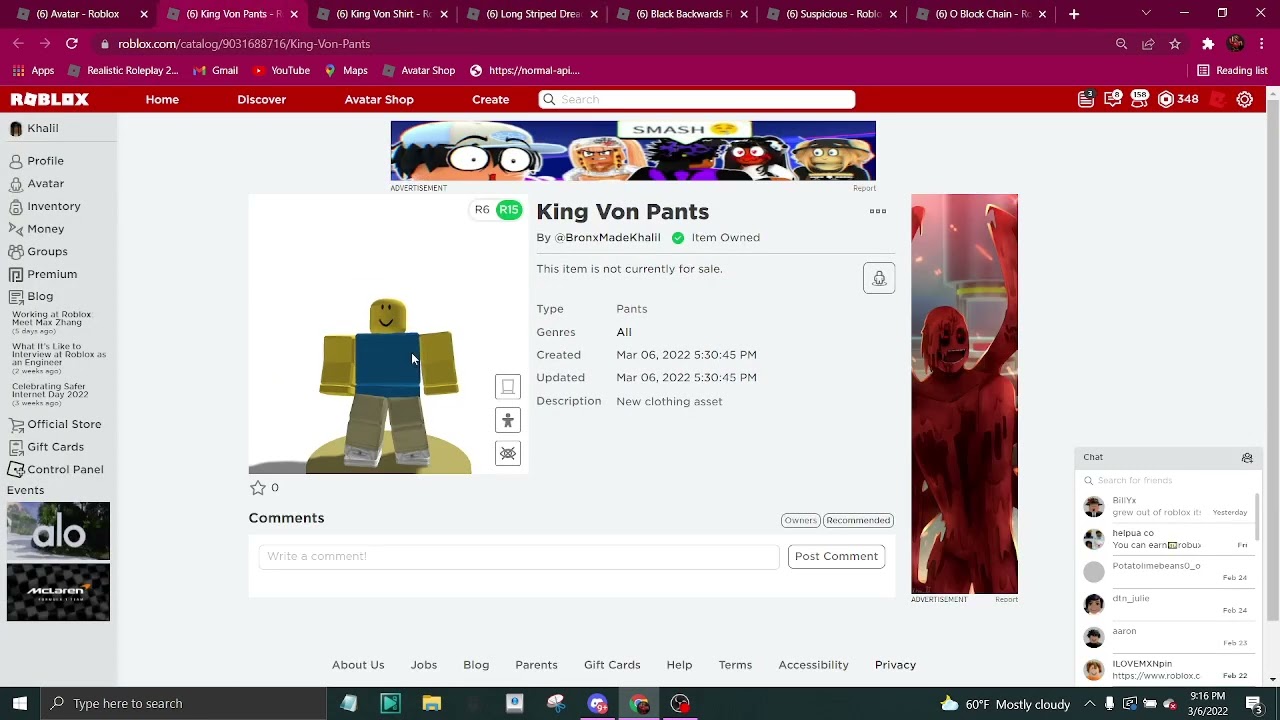Reload the page

pyautogui.click(x=72, y=44)
